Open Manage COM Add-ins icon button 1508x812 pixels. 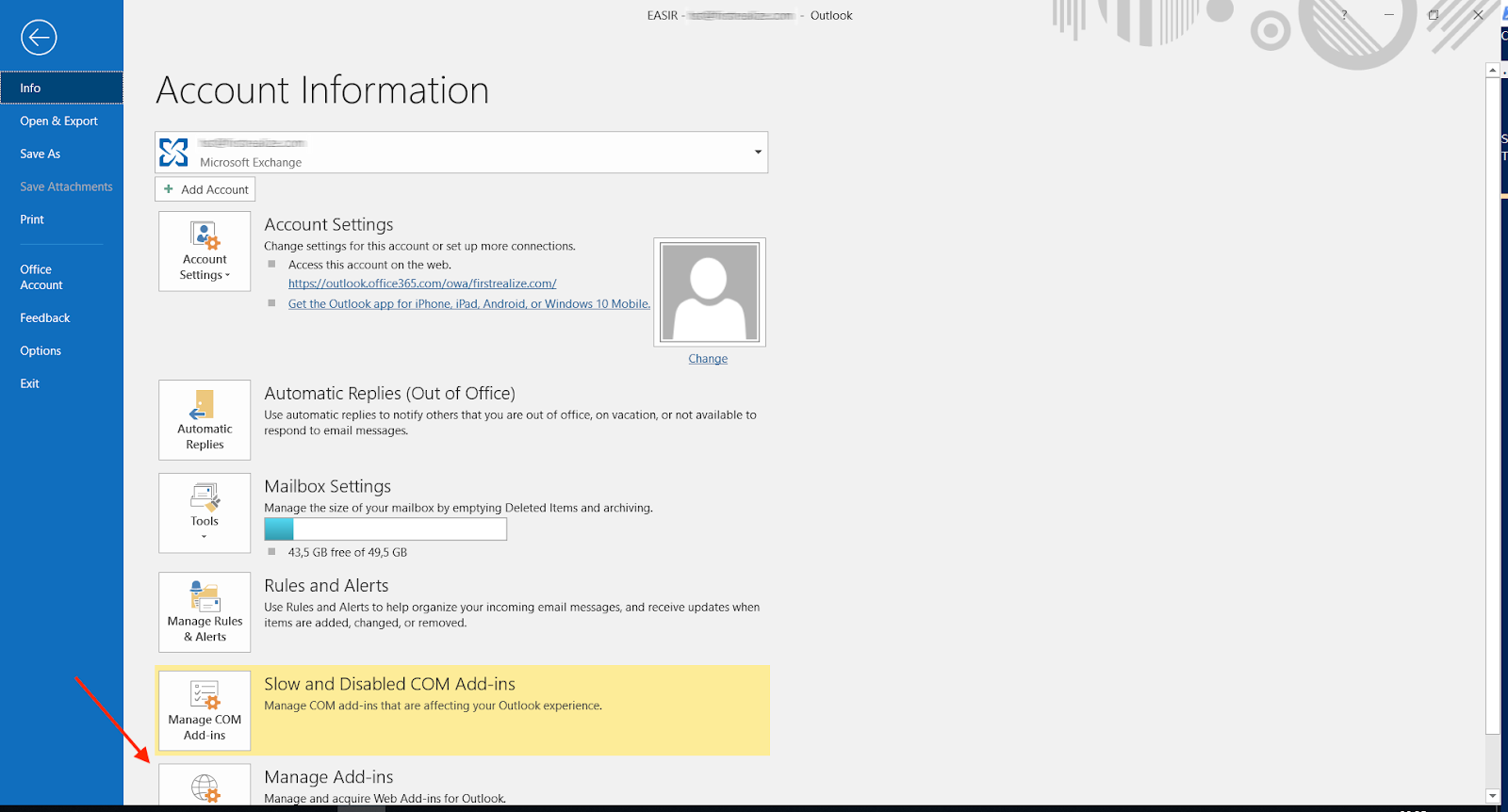(x=205, y=710)
